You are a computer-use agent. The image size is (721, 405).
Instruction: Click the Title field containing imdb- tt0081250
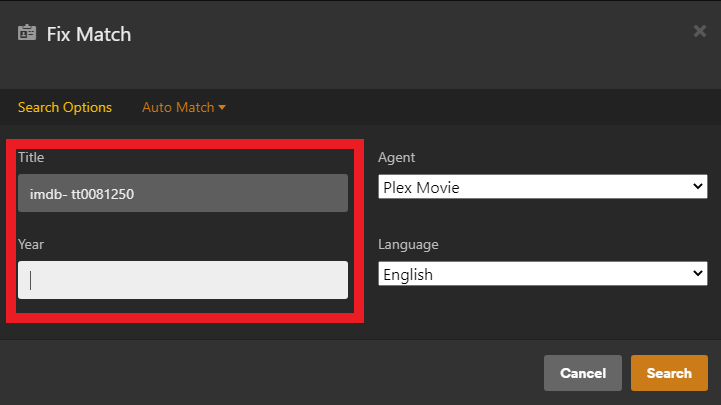coord(183,193)
